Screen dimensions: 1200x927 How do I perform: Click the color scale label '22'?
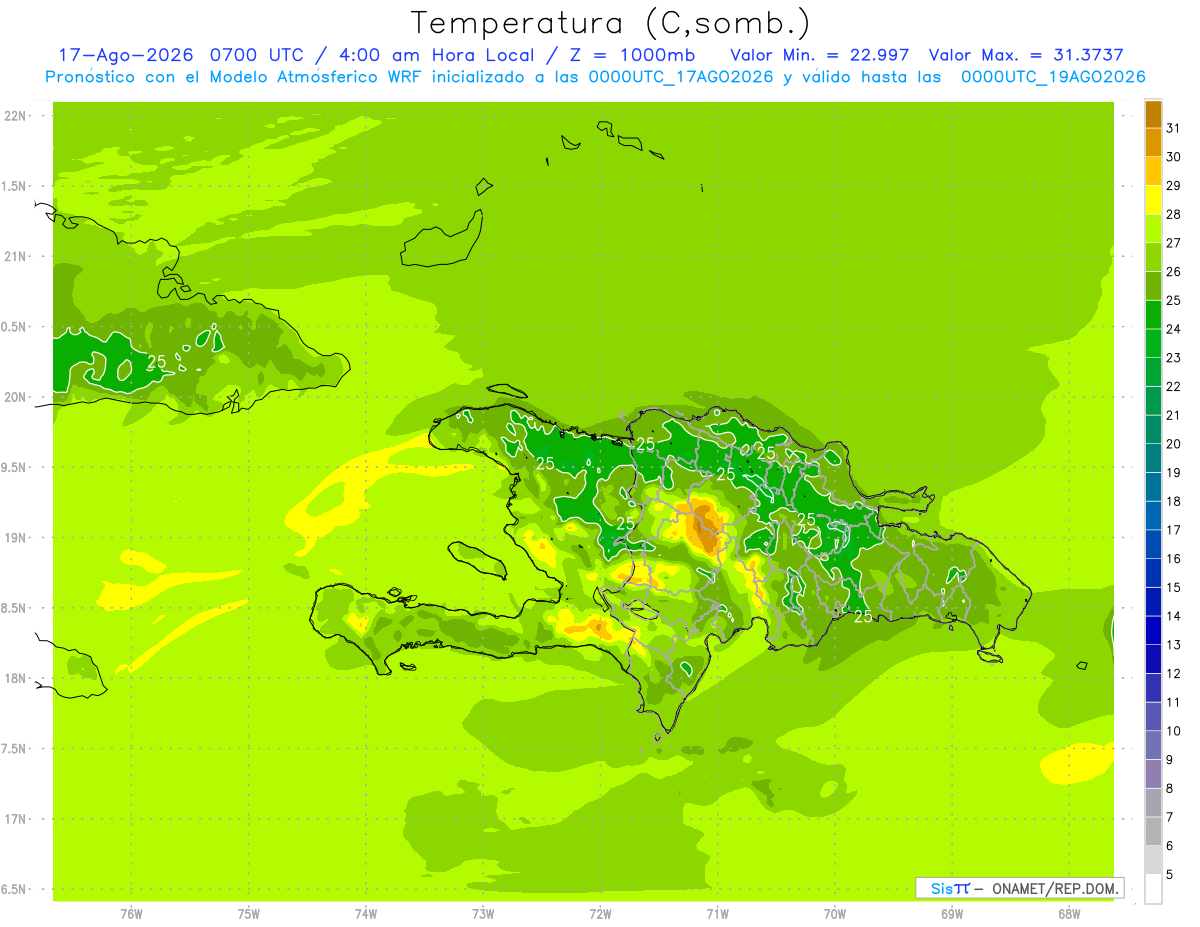click(x=1173, y=387)
